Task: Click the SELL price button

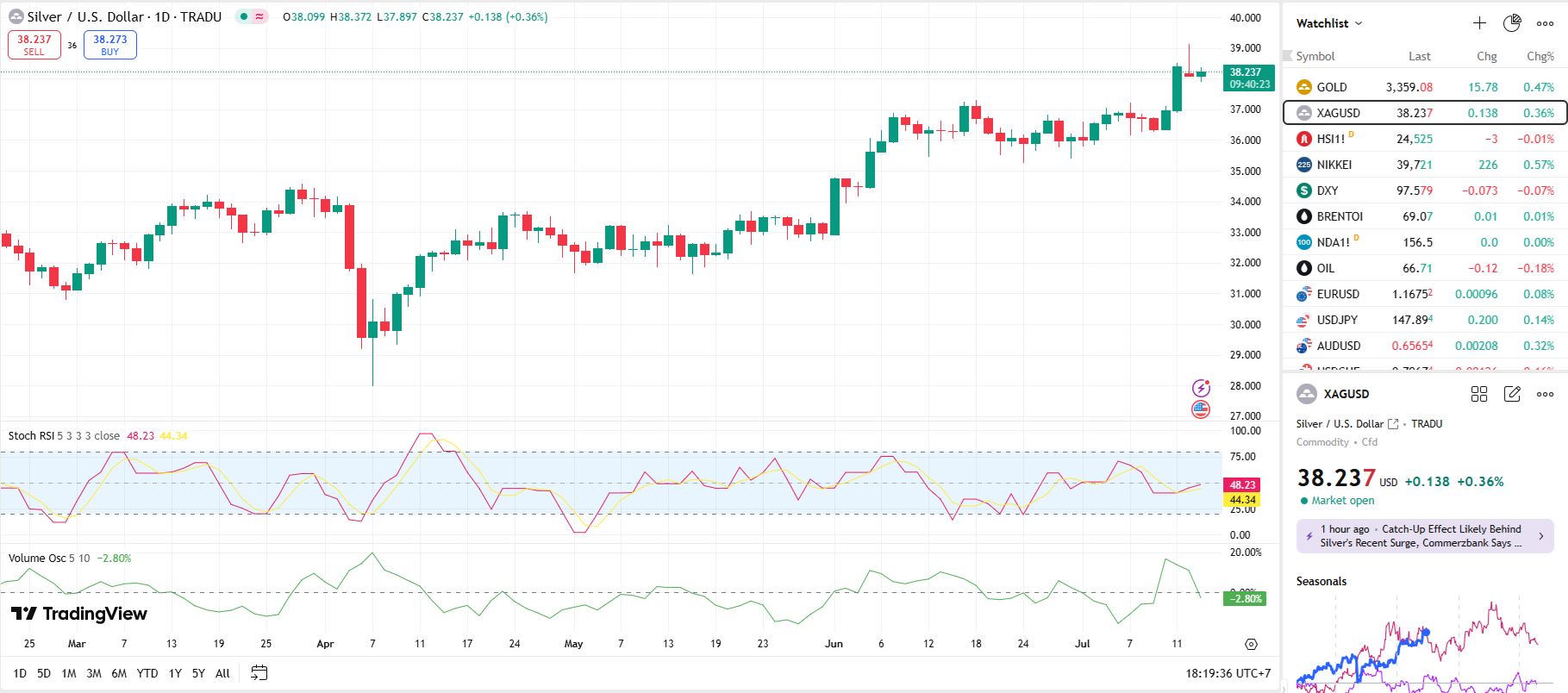Action: (34, 45)
